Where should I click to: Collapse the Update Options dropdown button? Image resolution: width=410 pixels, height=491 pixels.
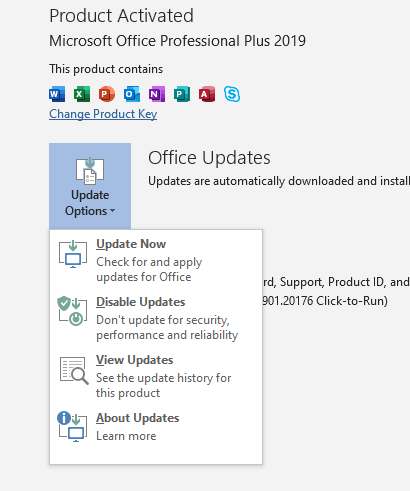coord(90,186)
